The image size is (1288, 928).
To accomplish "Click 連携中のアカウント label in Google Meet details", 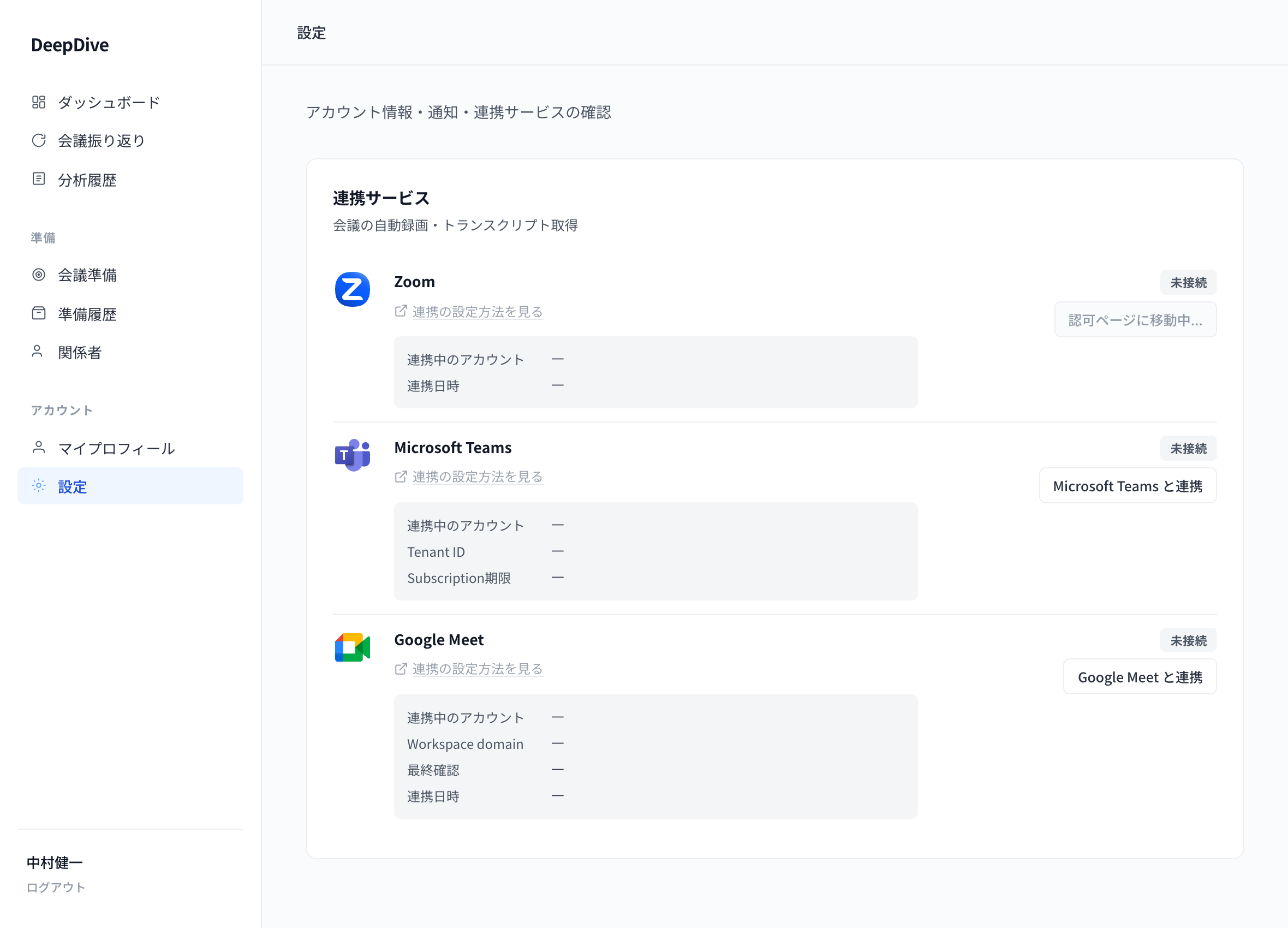I will click(465, 717).
